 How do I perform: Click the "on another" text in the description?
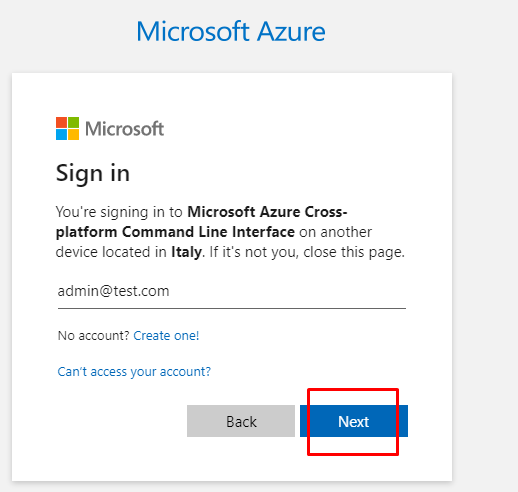coord(335,232)
